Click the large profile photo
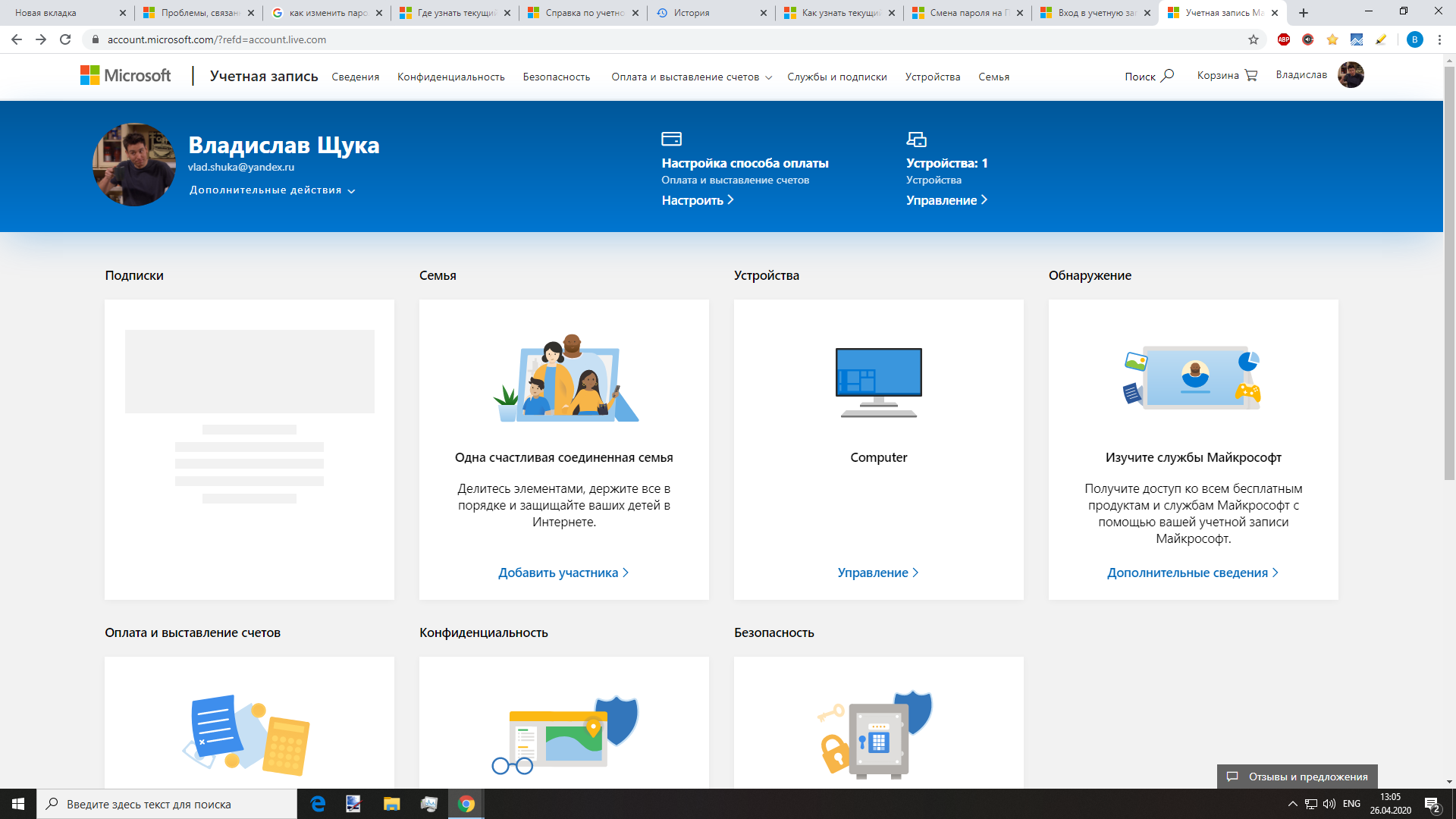This screenshot has width=1456, height=819. [x=134, y=165]
